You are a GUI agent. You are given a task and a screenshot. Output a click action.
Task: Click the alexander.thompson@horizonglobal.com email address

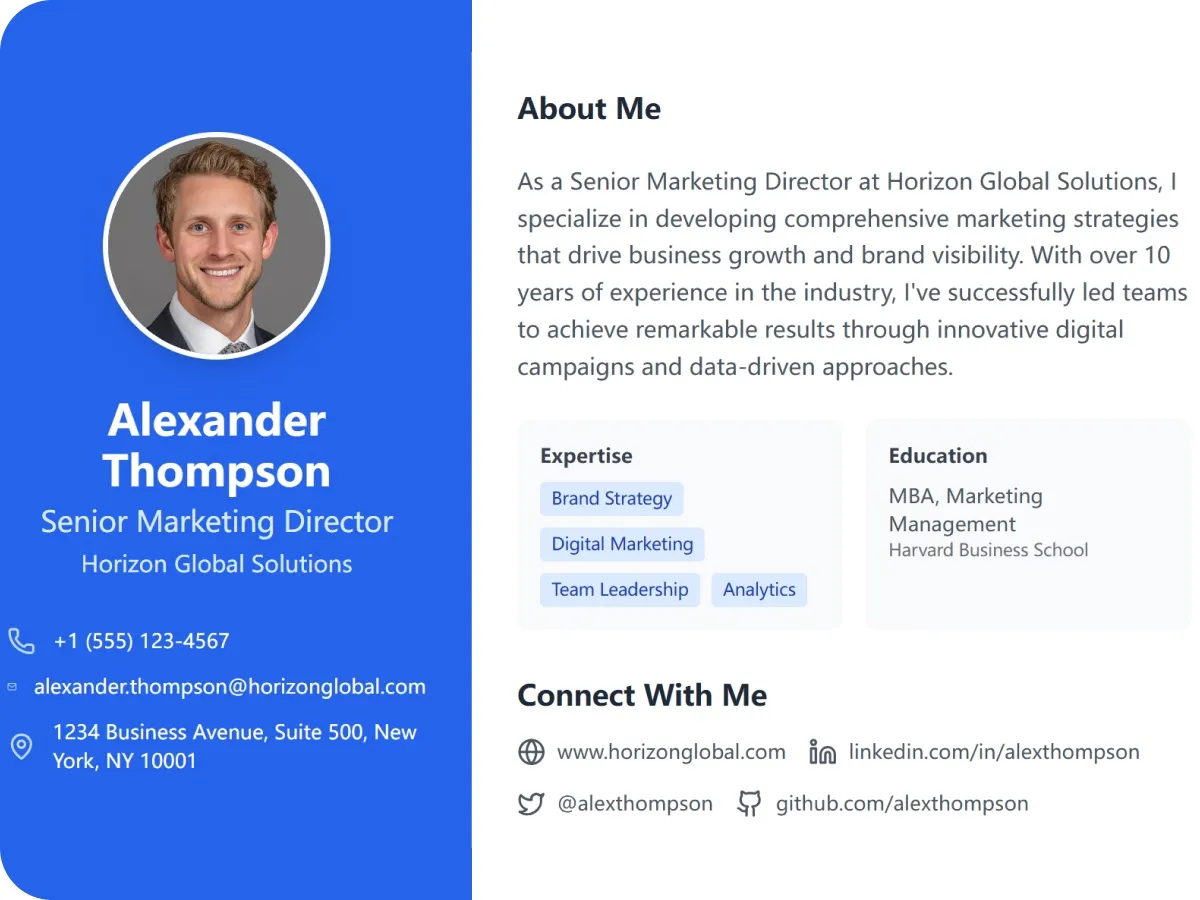pyautogui.click(x=230, y=687)
